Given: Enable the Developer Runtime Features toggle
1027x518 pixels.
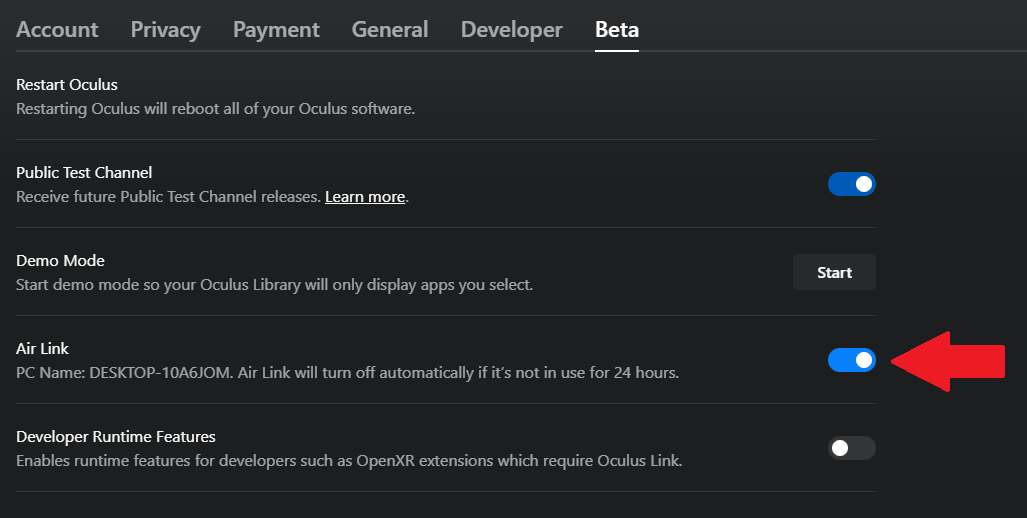Looking at the screenshot, I should pyautogui.click(x=851, y=448).
